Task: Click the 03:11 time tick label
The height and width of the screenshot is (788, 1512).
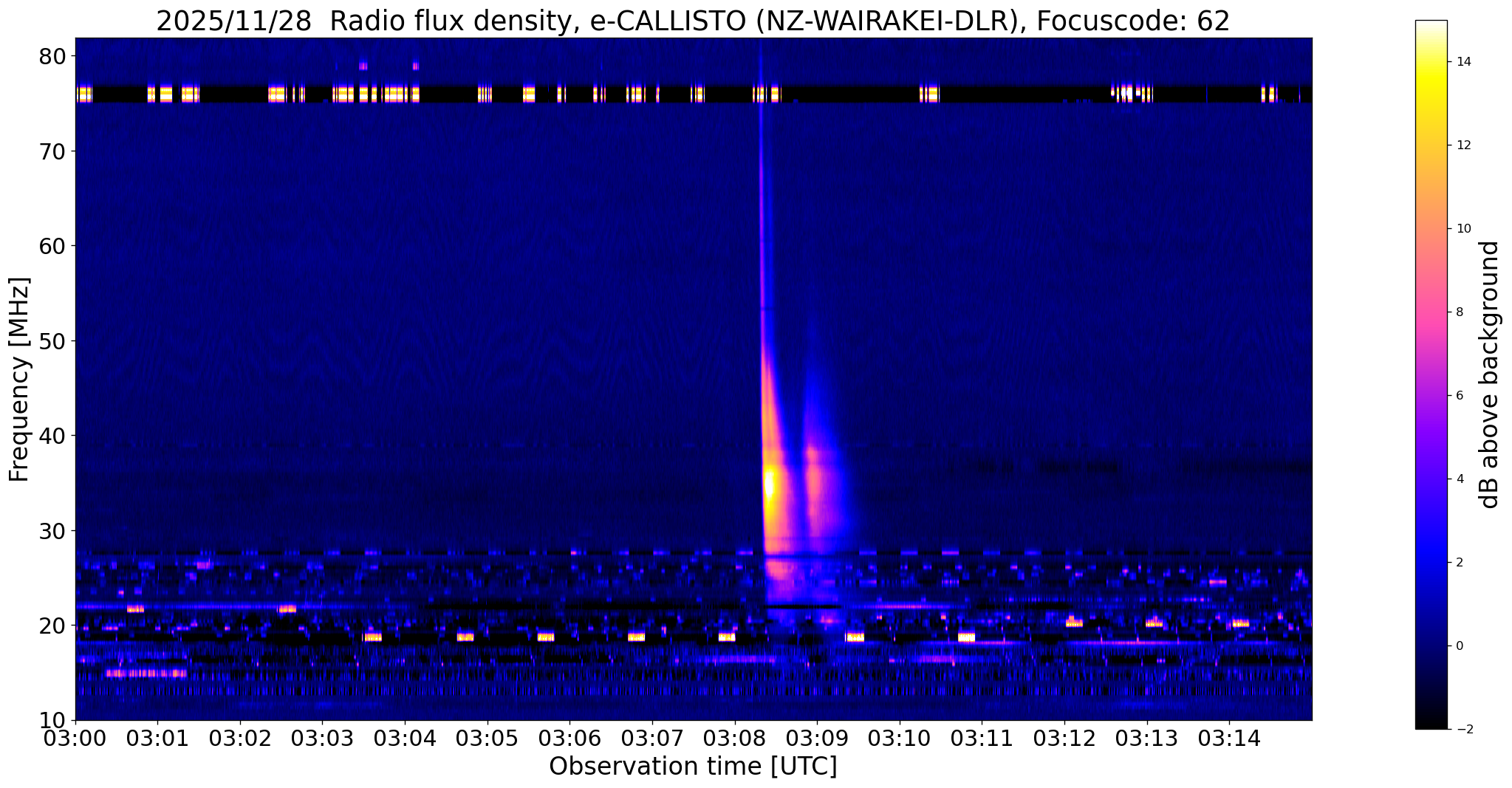Action: click(x=982, y=739)
